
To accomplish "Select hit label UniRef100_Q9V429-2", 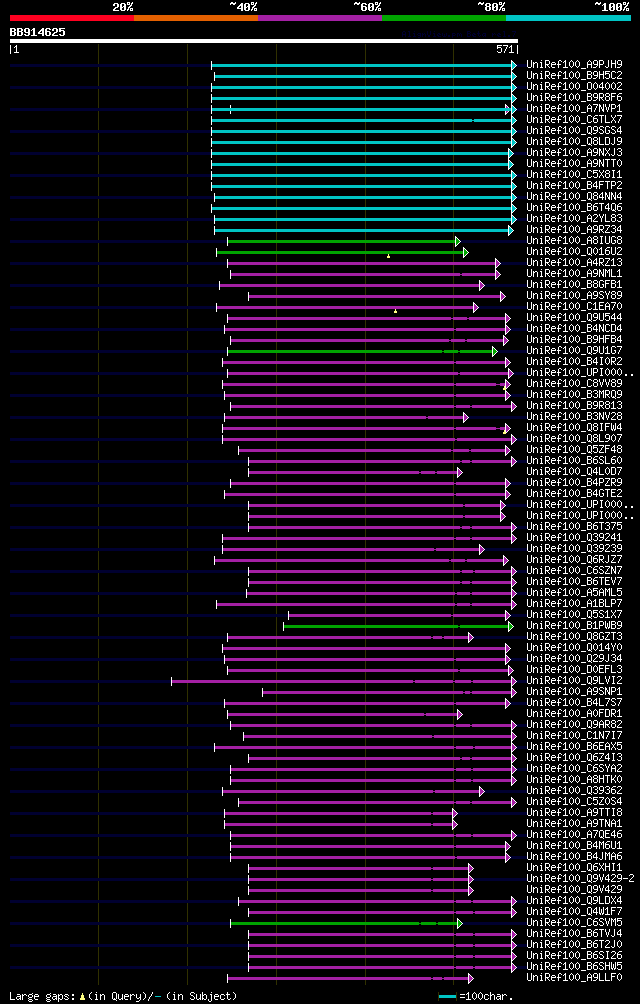I will pos(580,878).
